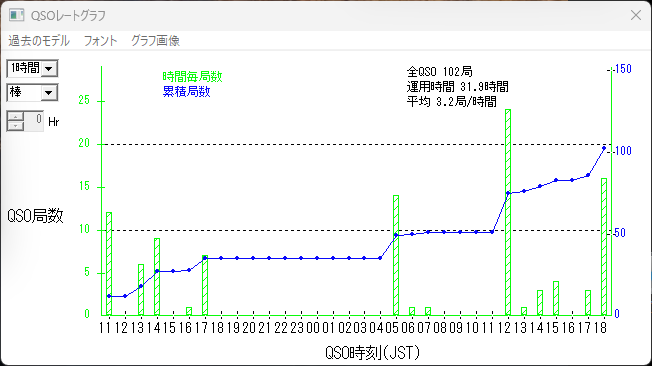This screenshot has width=652, height=366.
Task: Open the 過去のモデル menu
Action: point(39,40)
